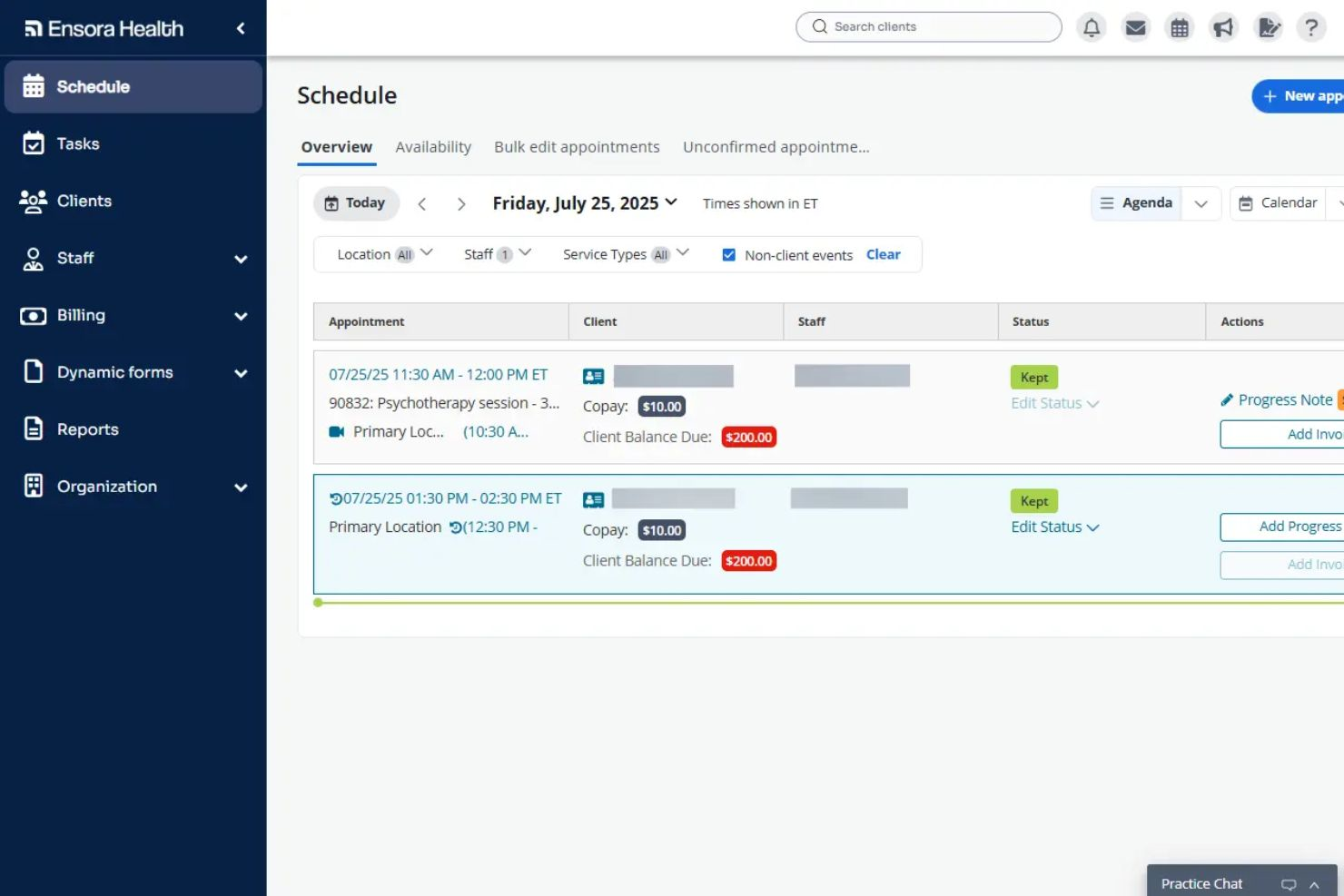Click the Clear filters link
The width and height of the screenshot is (1344, 896).
tap(884, 254)
